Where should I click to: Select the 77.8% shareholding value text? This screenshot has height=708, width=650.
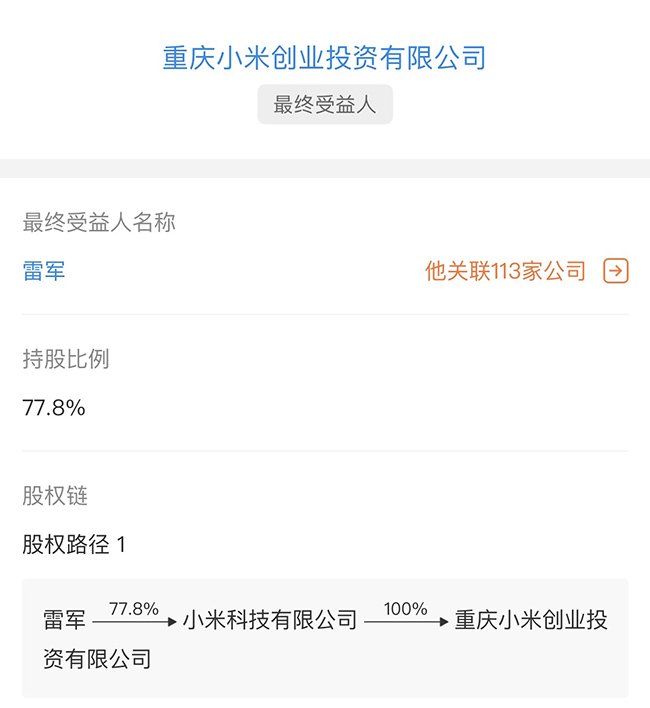tap(54, 408)
